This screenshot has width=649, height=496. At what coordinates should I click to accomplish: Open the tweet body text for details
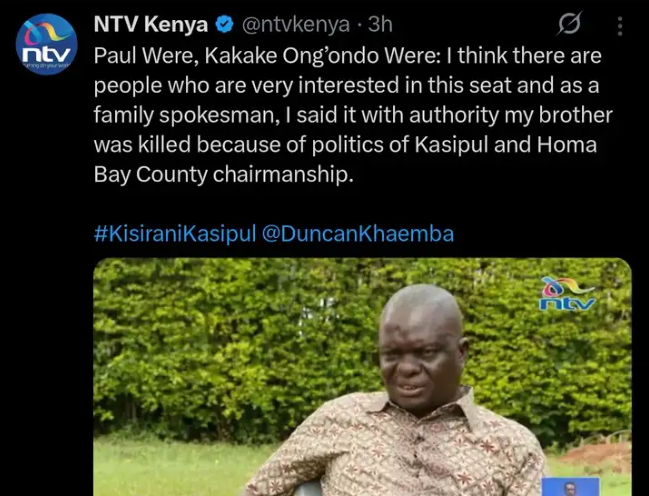(353, 115)
